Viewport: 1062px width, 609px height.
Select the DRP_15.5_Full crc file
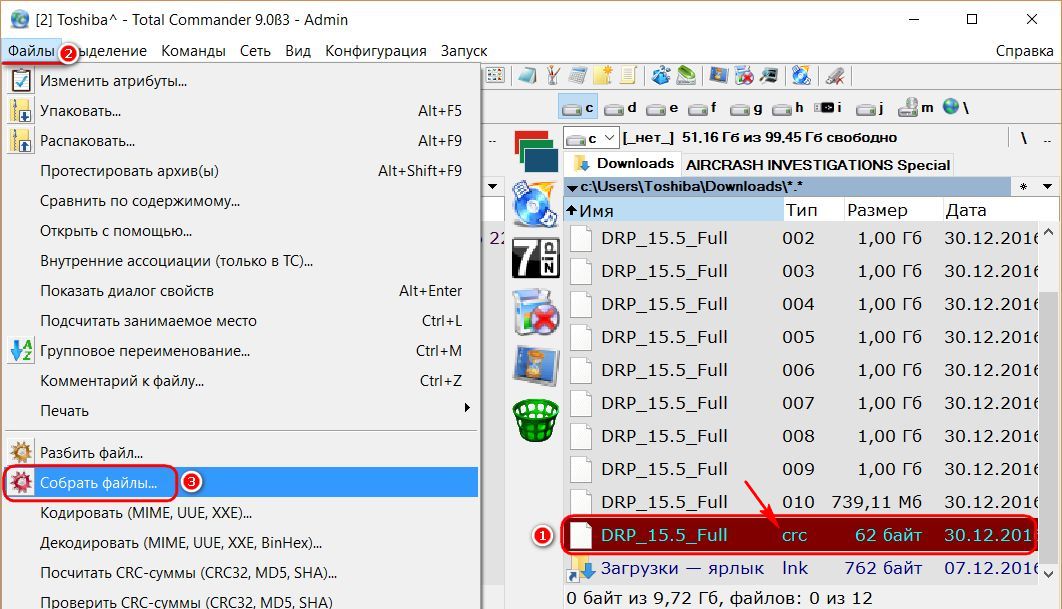tap(800, 535)
